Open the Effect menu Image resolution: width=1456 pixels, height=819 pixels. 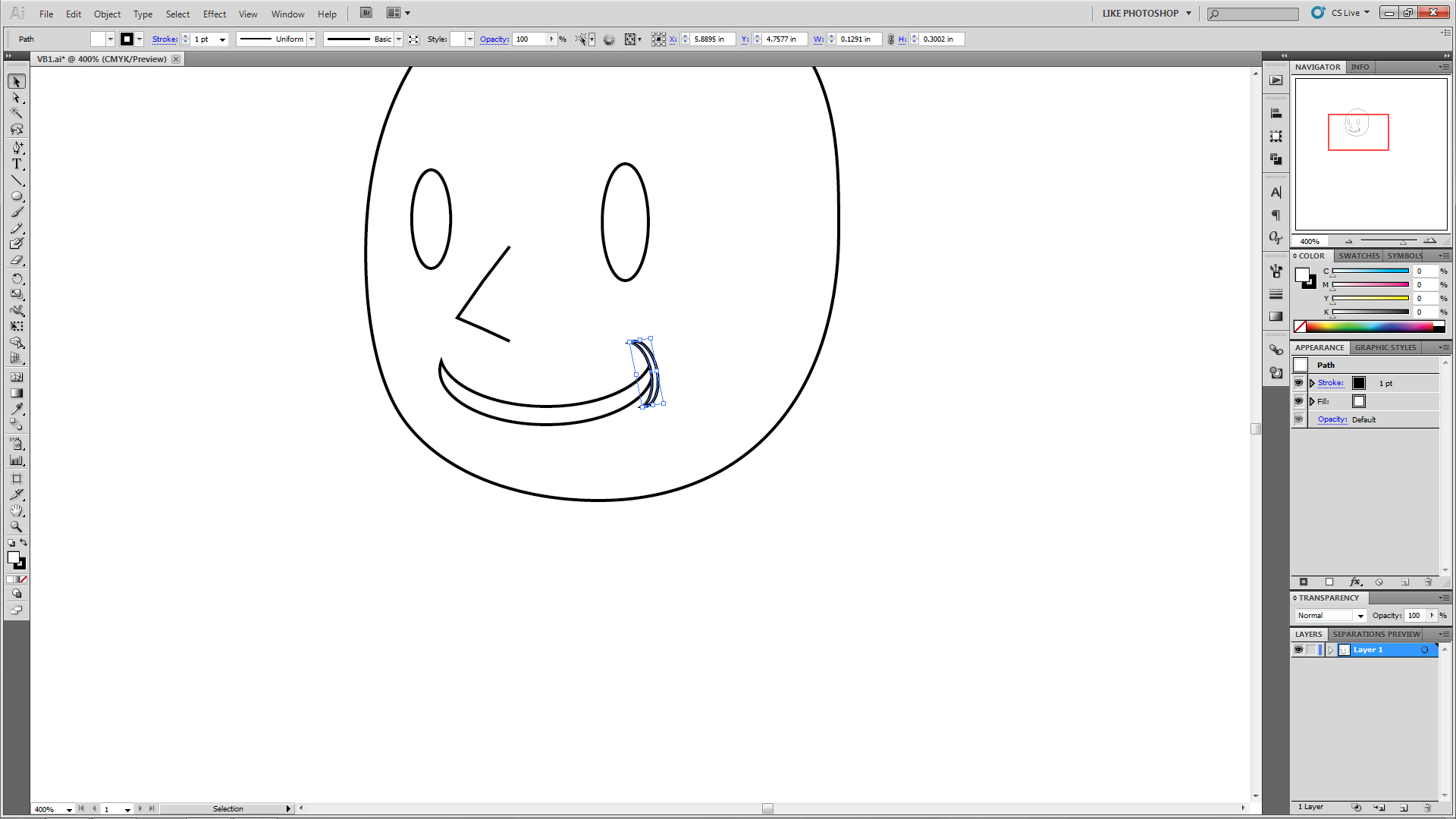(214, 14)
